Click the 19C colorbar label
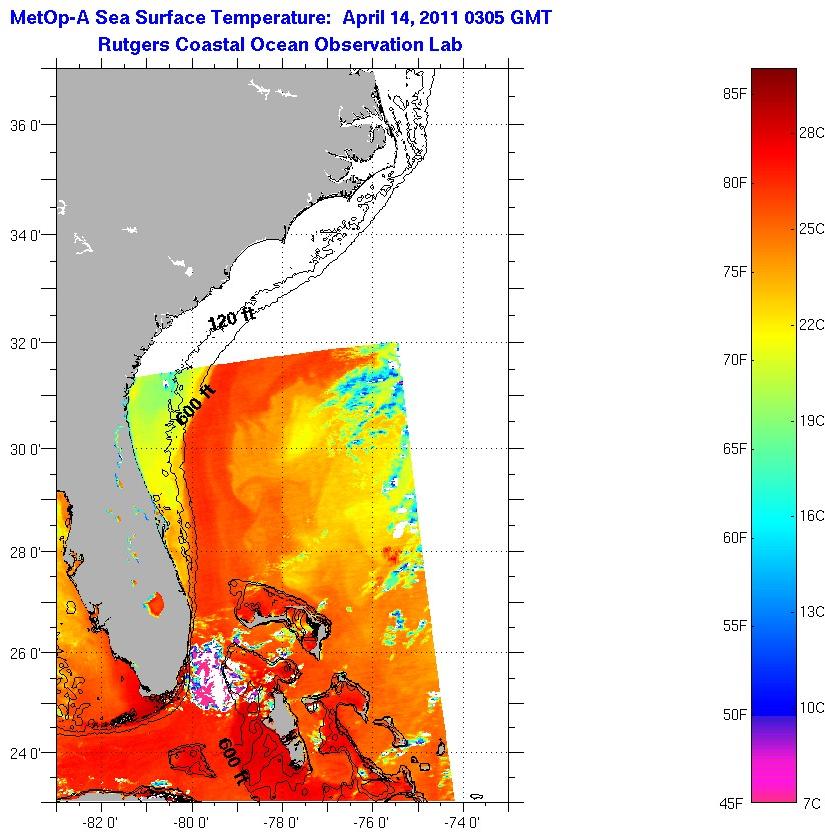The height and width of the screenshot is (832, 825). pyautogui.click(x=812, y=421)
